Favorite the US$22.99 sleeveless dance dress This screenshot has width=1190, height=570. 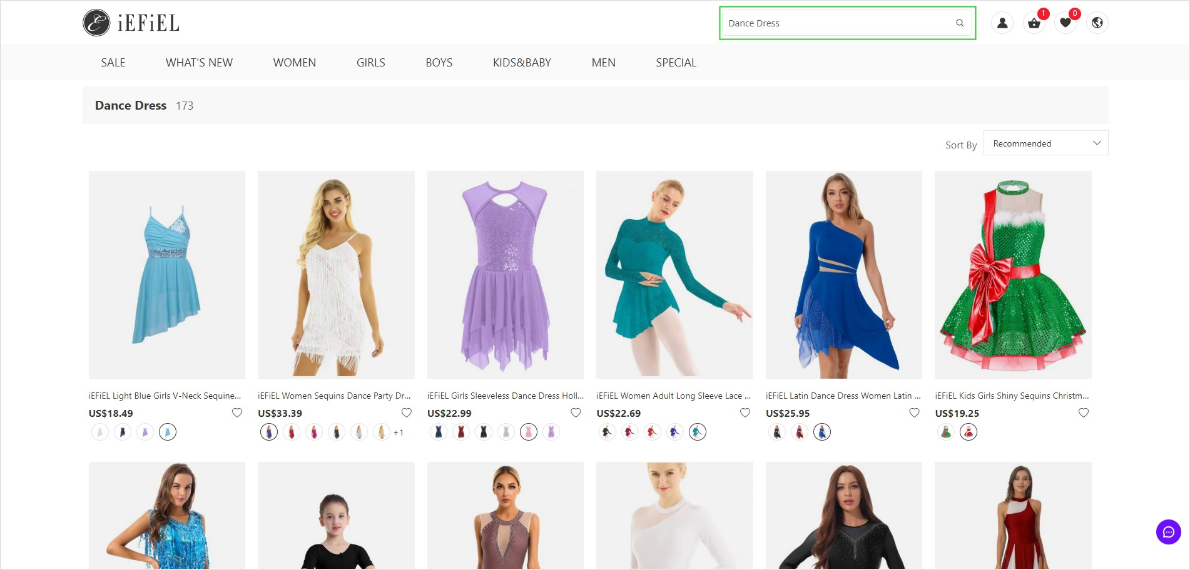[575, 413]
